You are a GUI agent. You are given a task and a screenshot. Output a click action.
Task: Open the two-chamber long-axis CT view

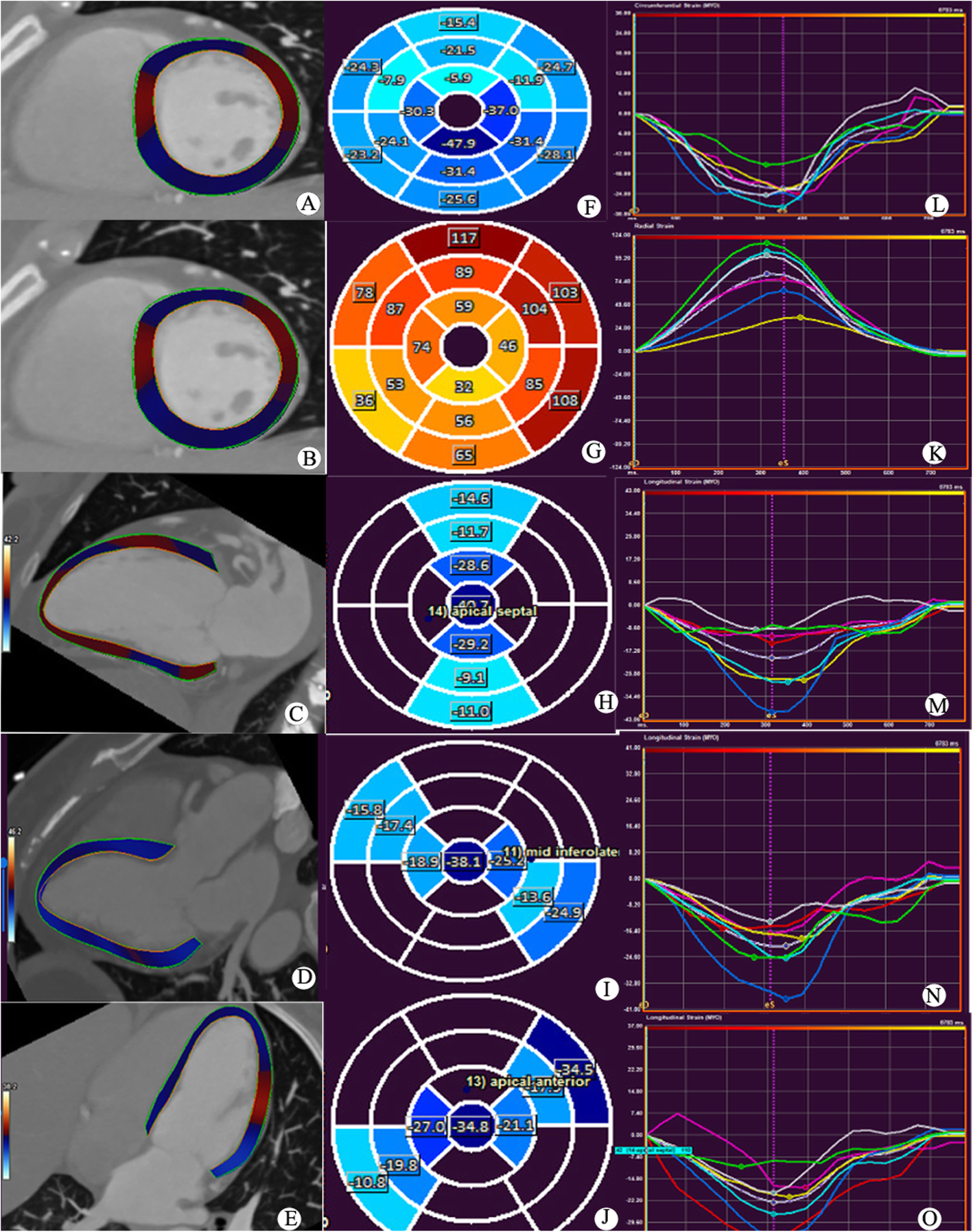(163, 603)
